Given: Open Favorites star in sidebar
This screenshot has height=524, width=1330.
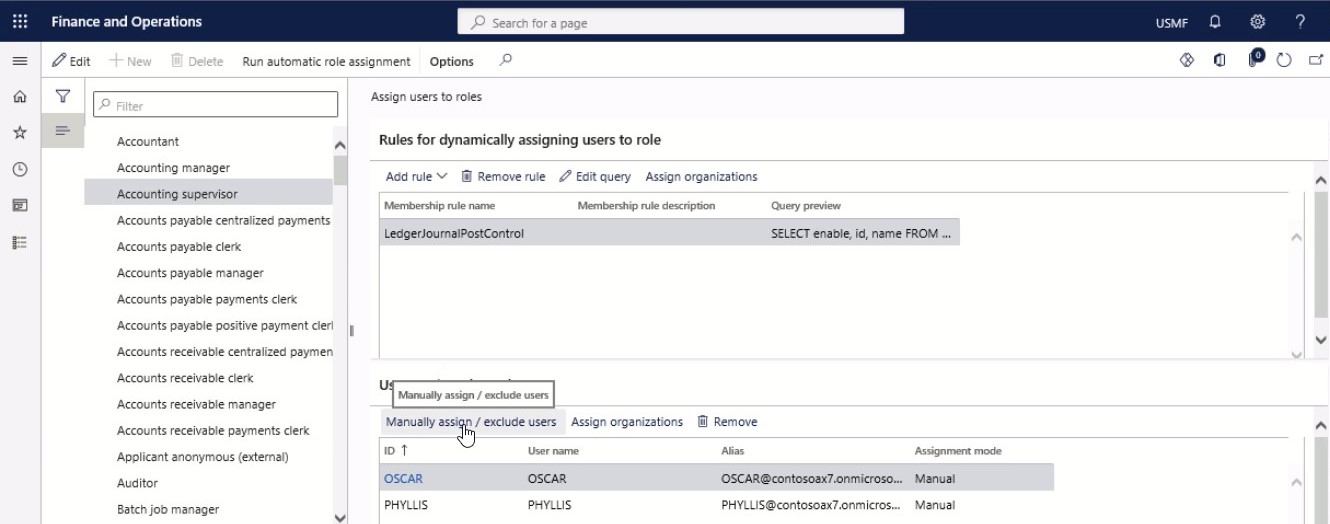Looking at the screenshot, I should coord(19,133).
